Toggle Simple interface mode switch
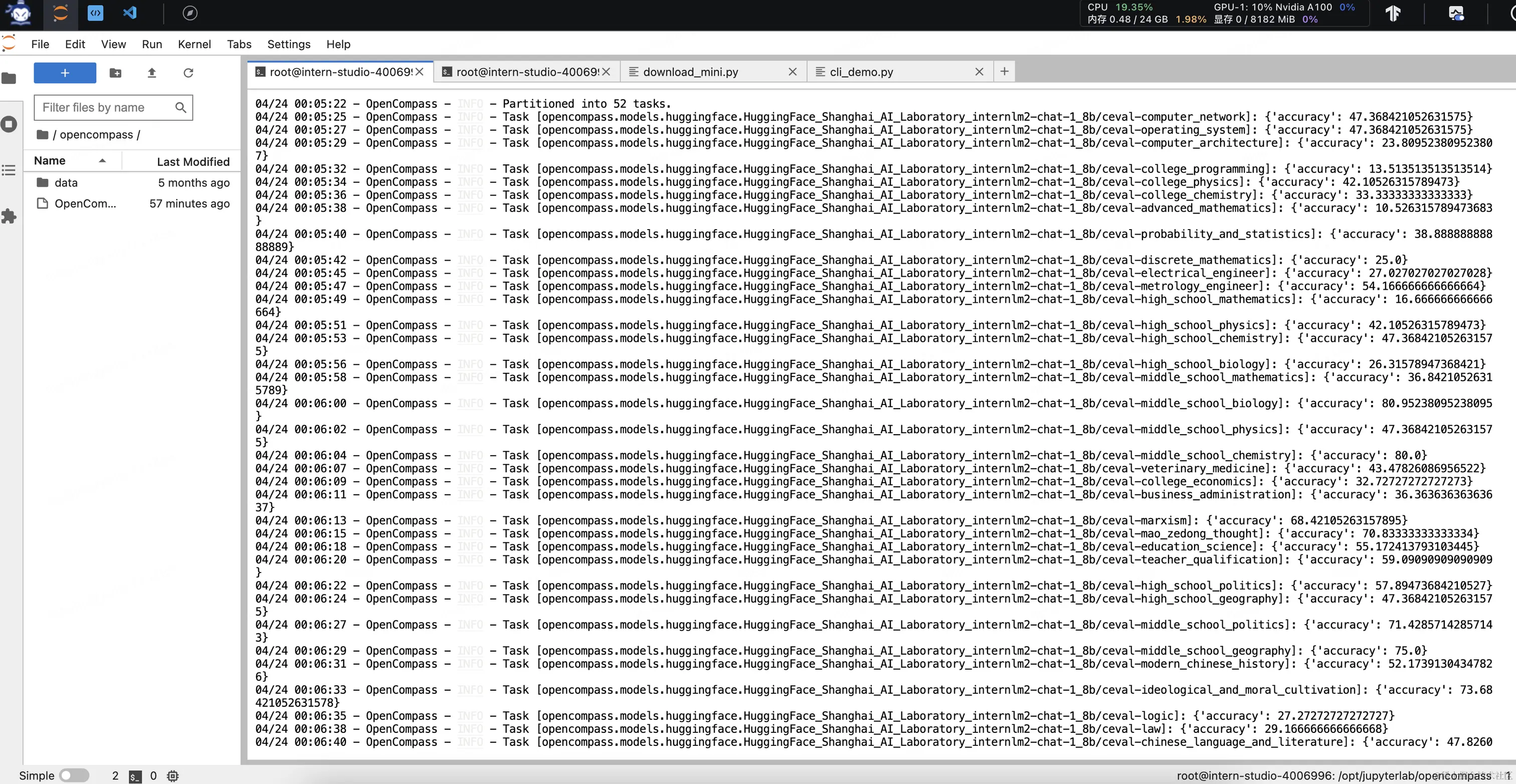1516x784 pixels. 74,775
